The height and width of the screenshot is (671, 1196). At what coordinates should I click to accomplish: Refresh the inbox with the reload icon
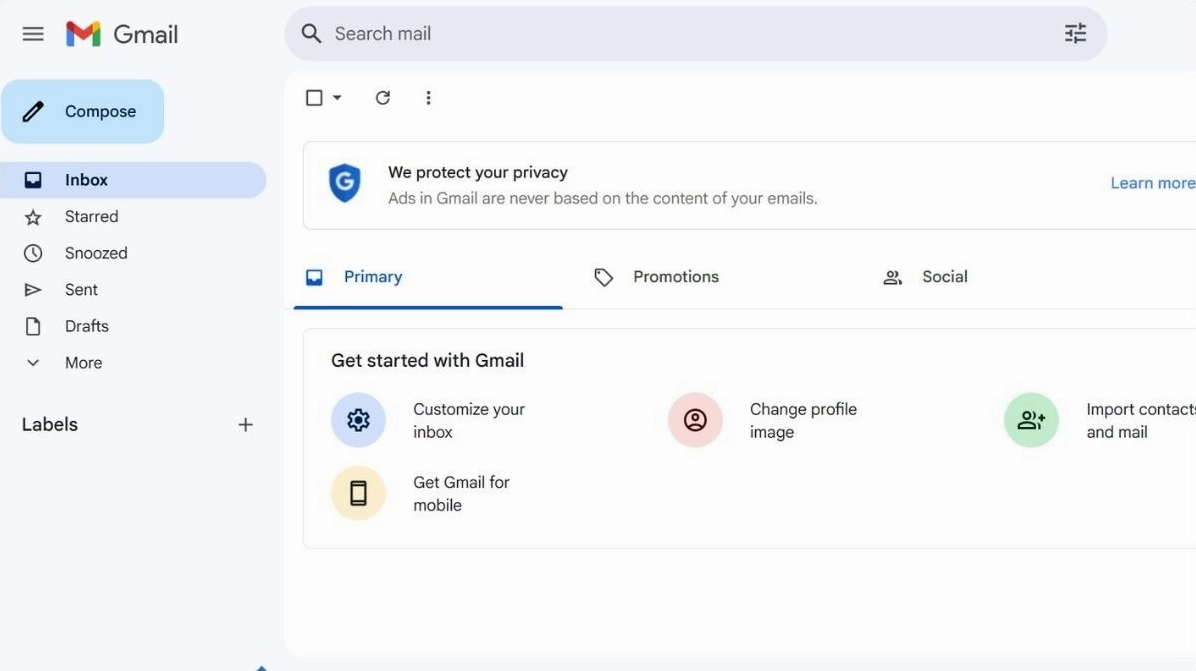click(382, 97)
